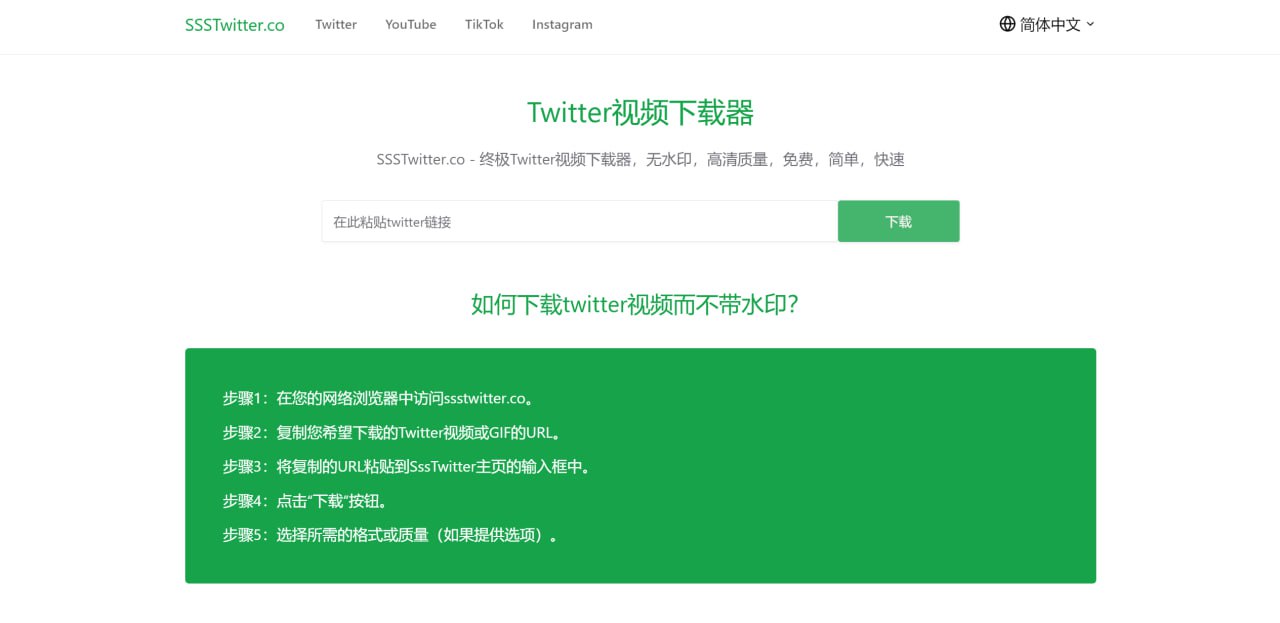Click the 如何下载twitter视频而不带水印 heading
This screenshot has width=1280, height=623.
635,304
